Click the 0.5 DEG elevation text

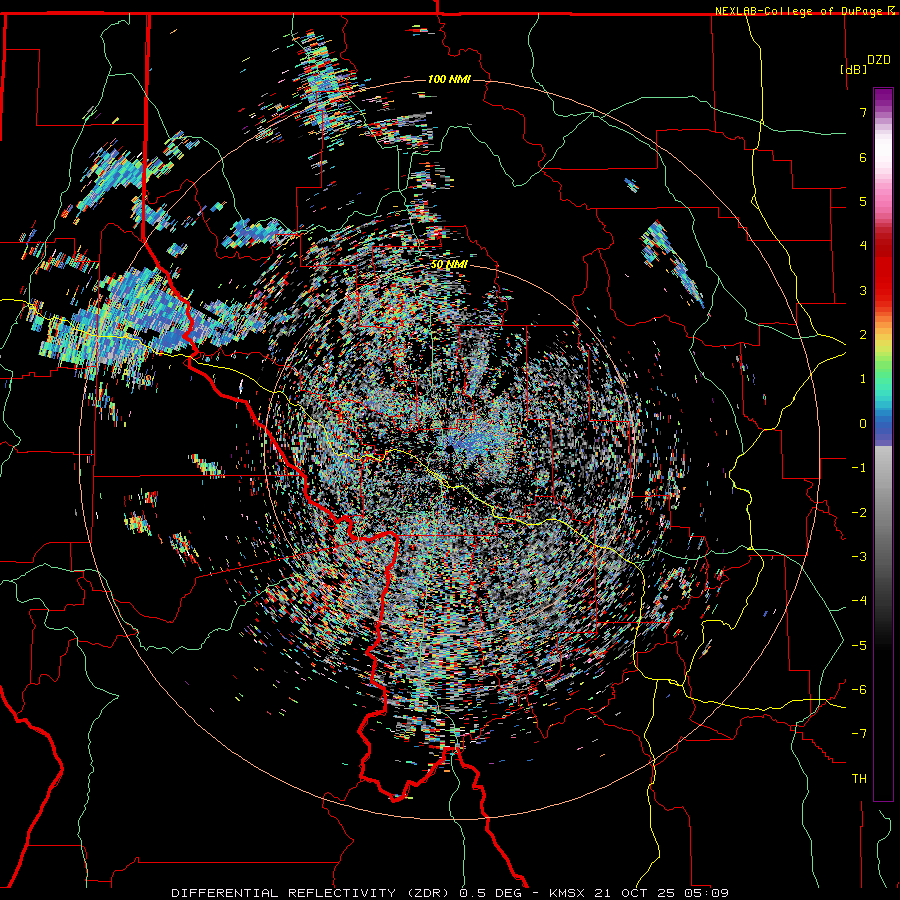(491, 893)
